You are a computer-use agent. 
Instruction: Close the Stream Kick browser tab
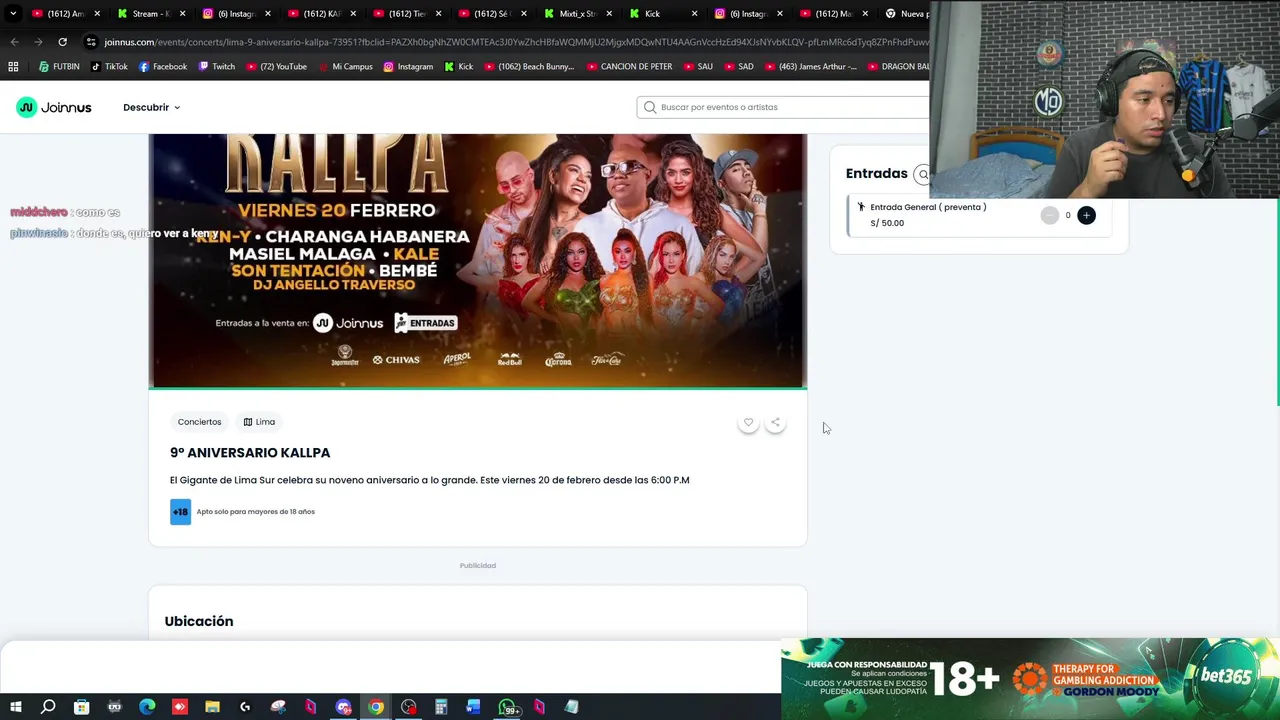coord(182,14)
